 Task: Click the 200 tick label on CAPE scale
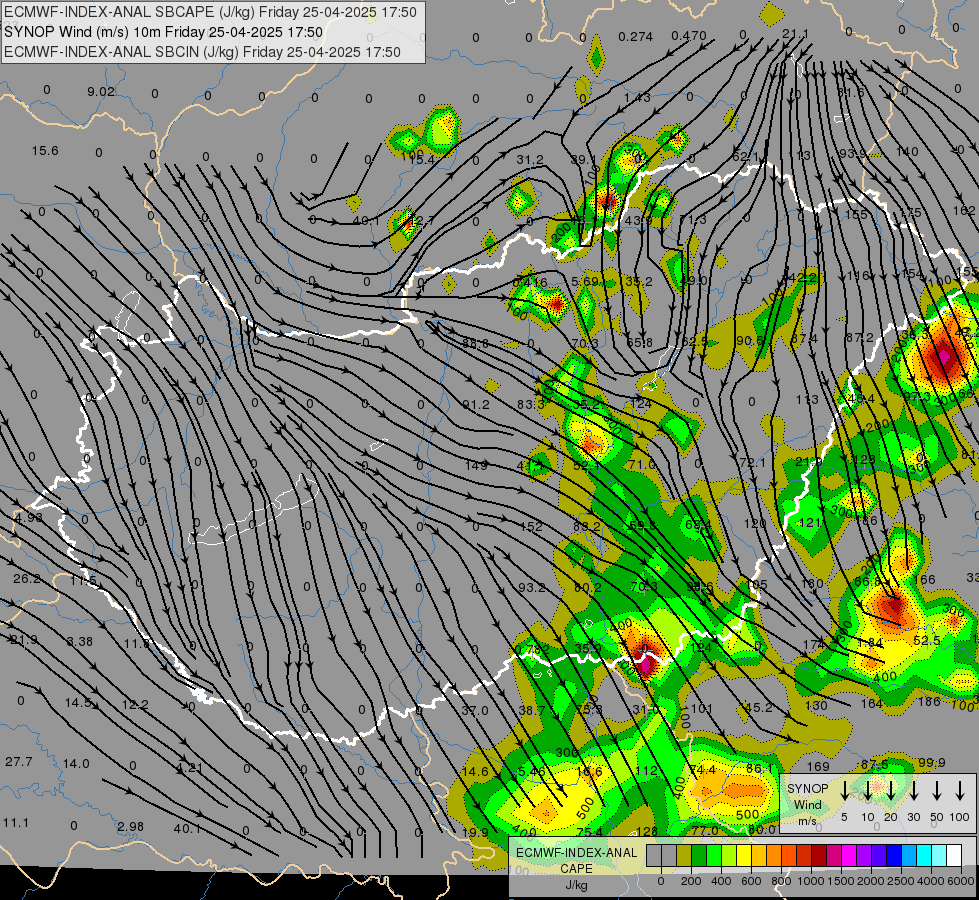coord(691,881)
